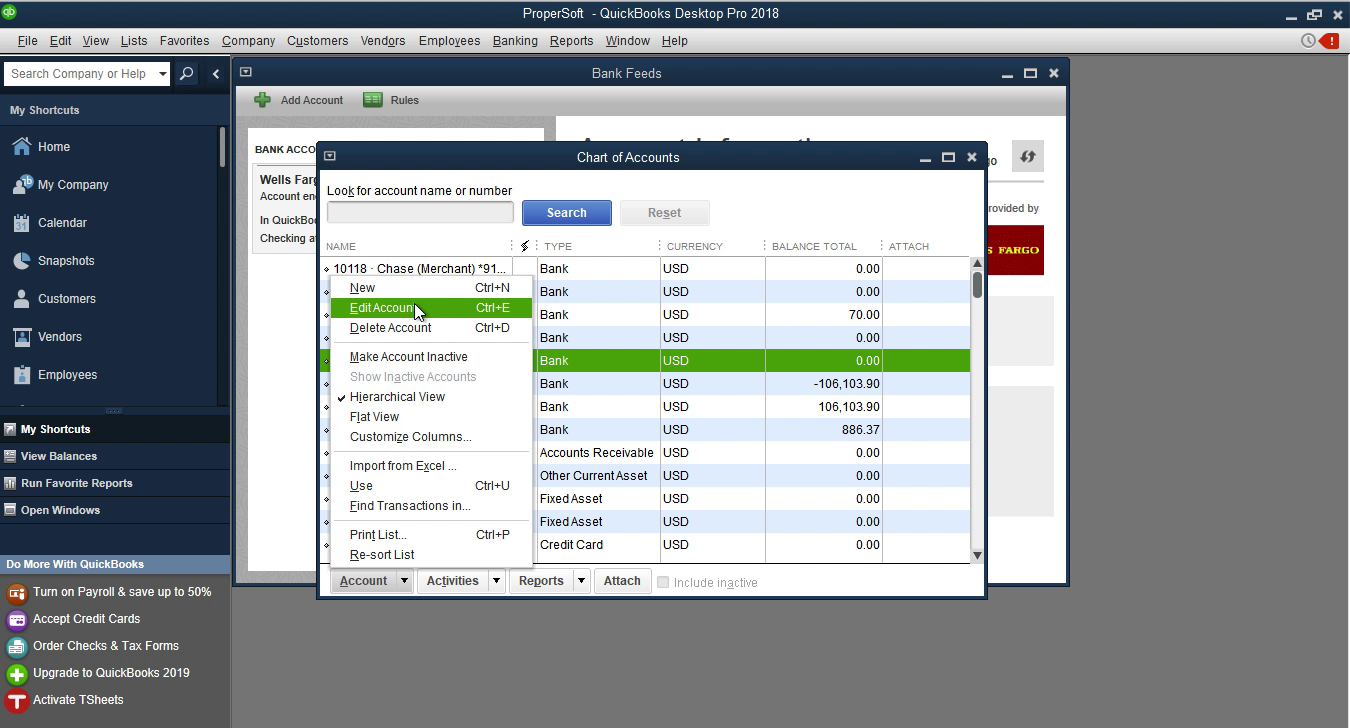
Task: Open the Lists menu
Action: (x=134, y=41)
